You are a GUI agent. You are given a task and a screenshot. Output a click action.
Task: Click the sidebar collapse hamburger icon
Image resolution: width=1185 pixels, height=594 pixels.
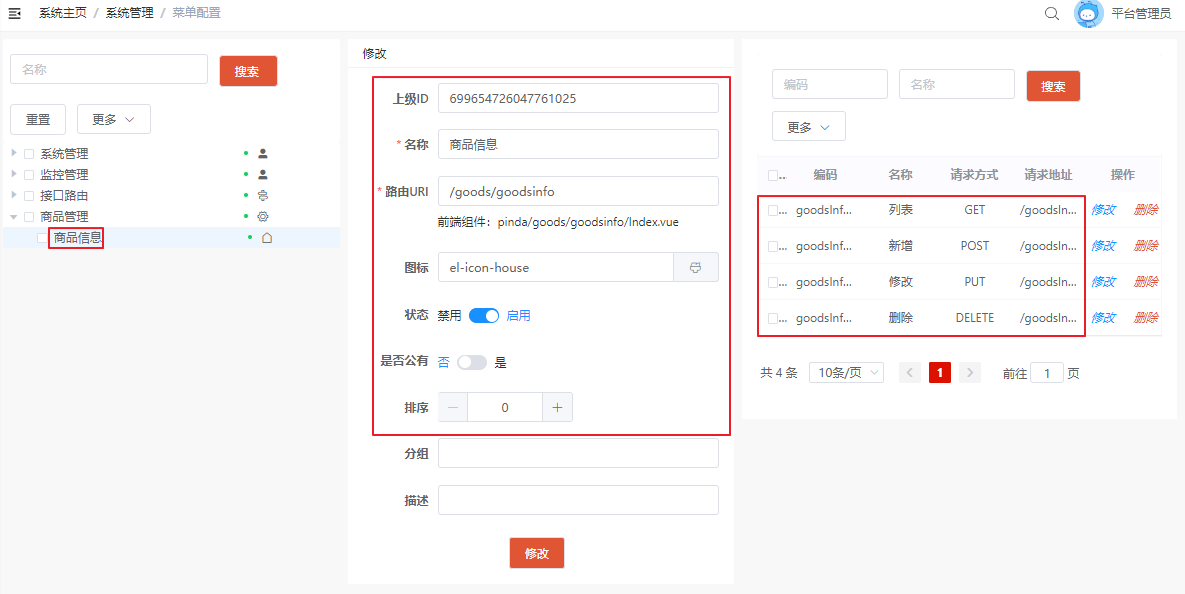click(15, 13)
